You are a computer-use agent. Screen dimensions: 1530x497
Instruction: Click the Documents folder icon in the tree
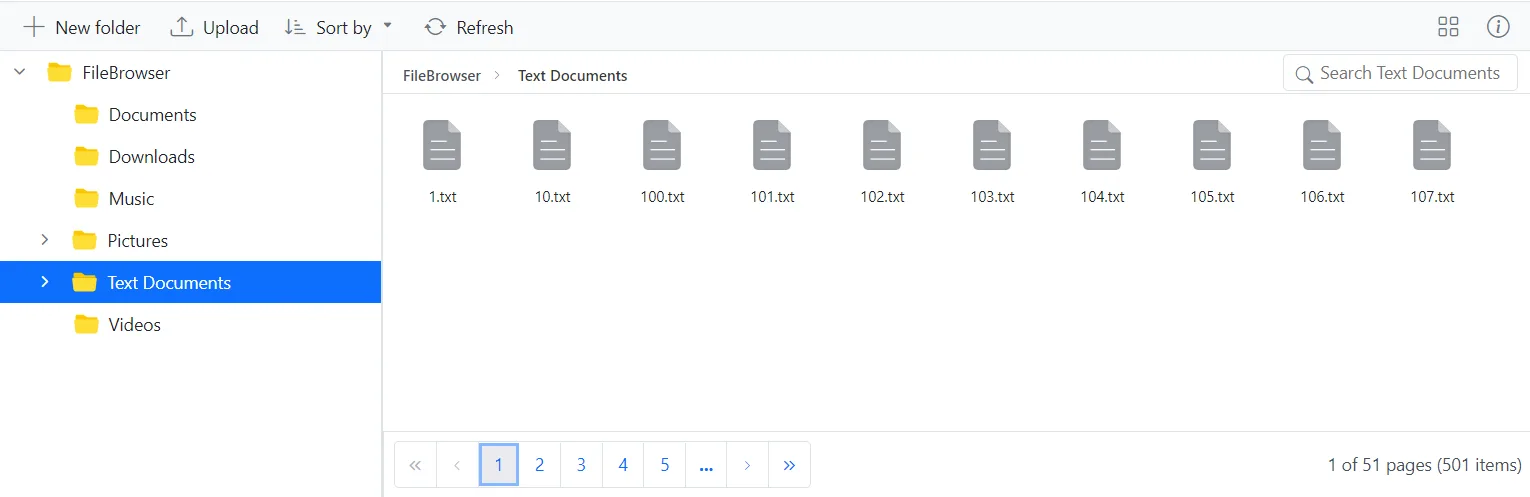click(87, 115)
